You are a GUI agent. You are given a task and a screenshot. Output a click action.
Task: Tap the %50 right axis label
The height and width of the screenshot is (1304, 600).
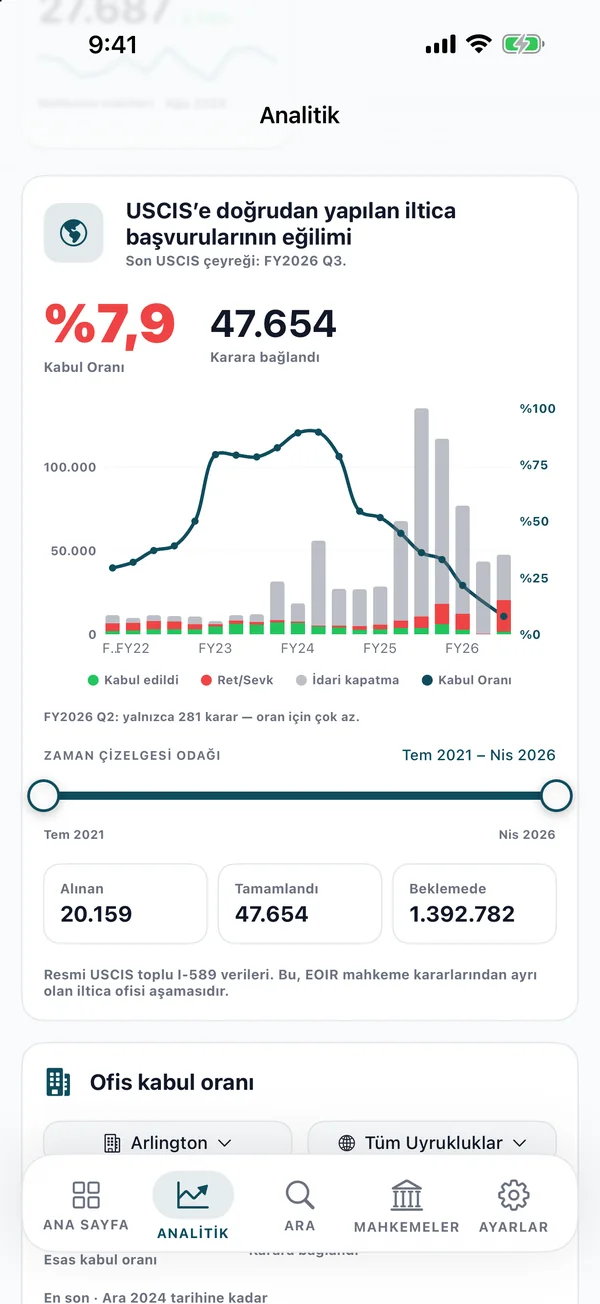(x=534, y=522)
